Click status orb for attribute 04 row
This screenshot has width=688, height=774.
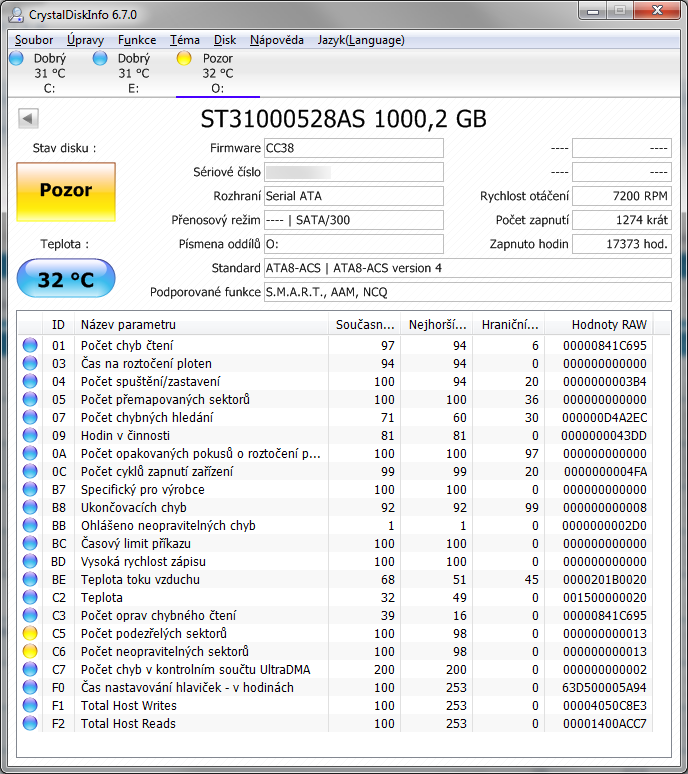pos(30,381)
